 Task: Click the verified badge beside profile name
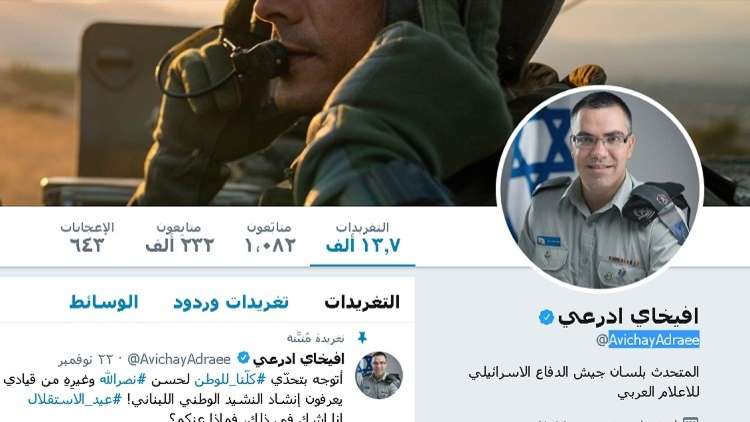pyautogui.click(x=546, y=317)
